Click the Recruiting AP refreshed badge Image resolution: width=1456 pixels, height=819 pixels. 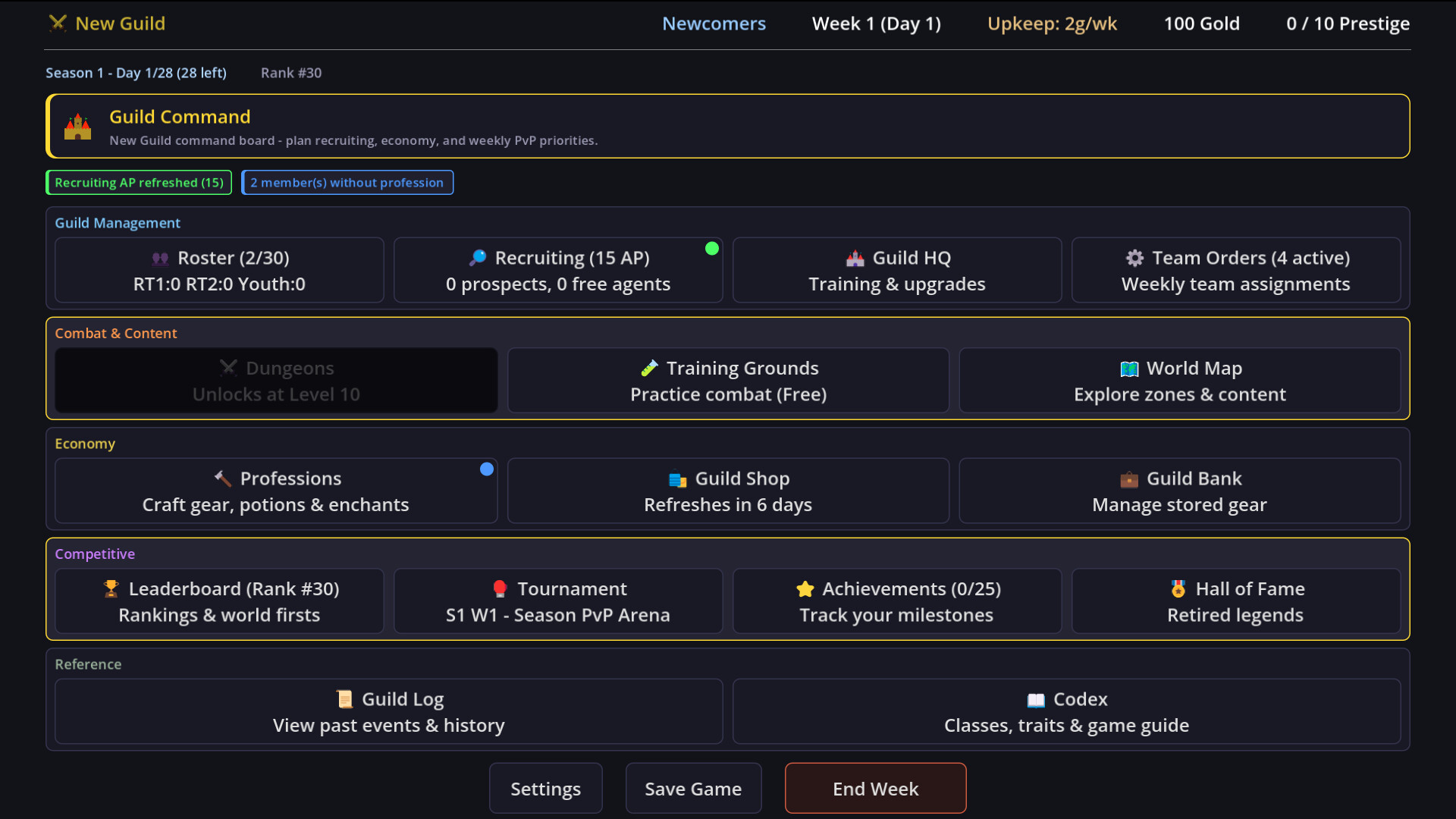[138, 182]
